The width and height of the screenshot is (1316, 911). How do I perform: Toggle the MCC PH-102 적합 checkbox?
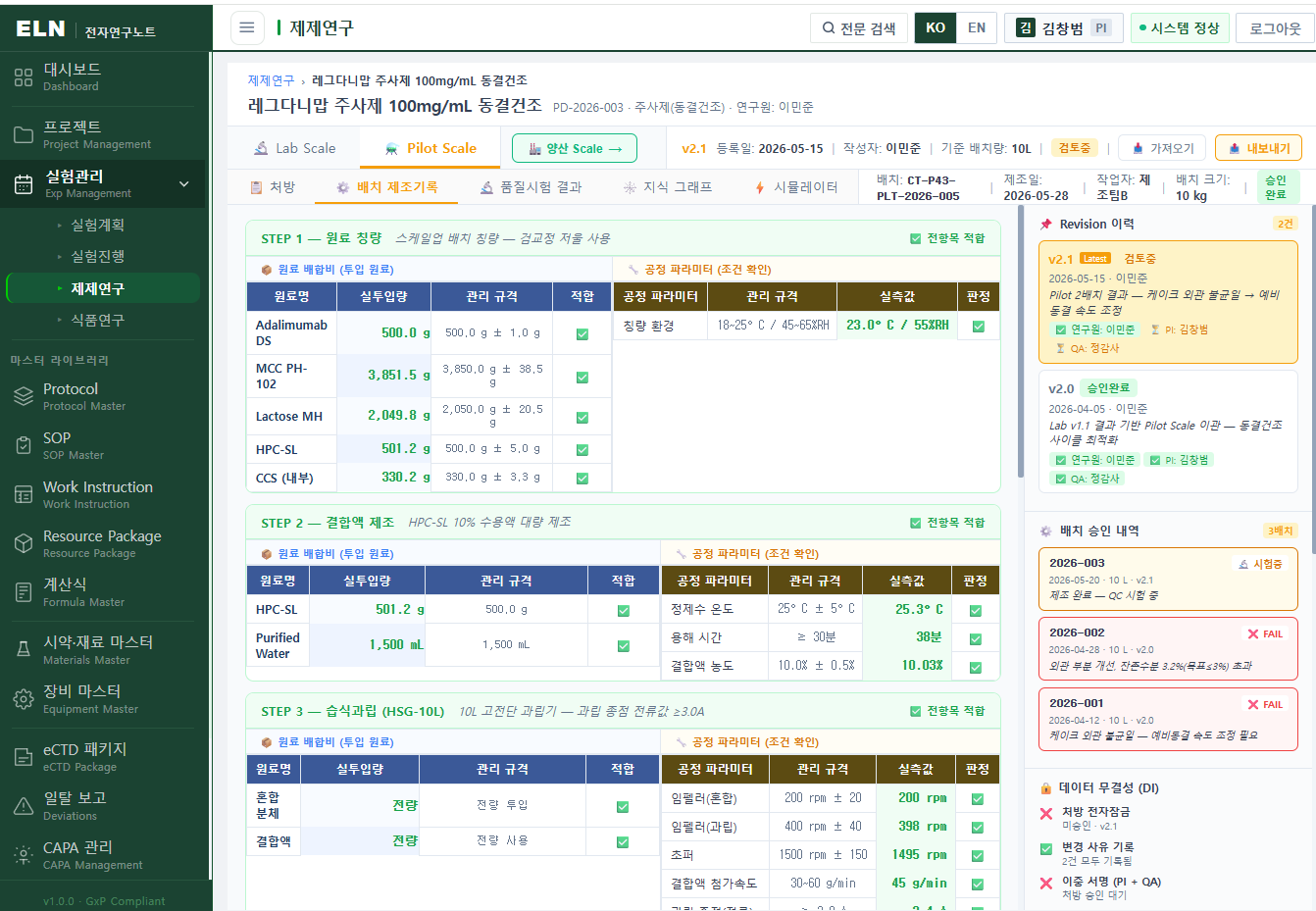coord(582,378)
